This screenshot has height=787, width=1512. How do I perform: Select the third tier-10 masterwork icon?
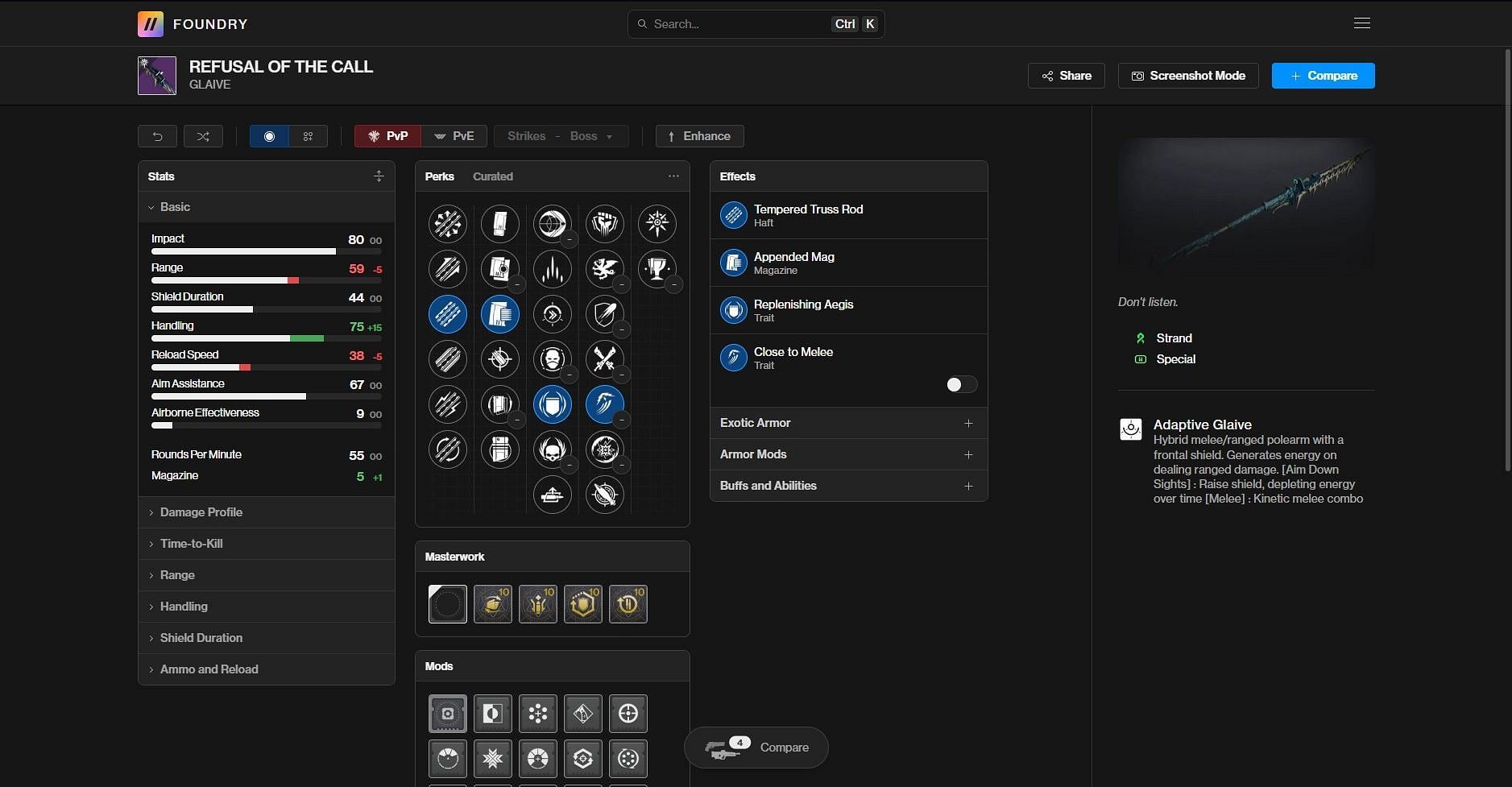pyautogui.click(x=538, y=604)
